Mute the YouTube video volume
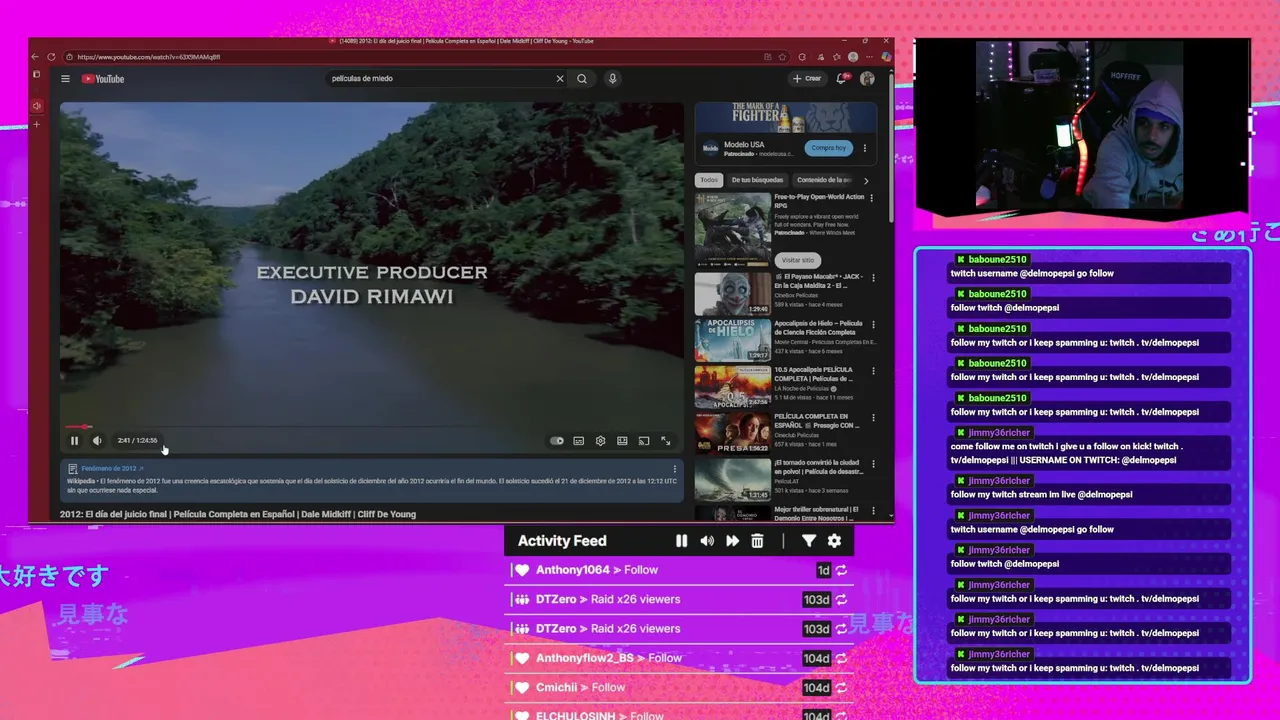1280x720 pixels. (97, 440)
